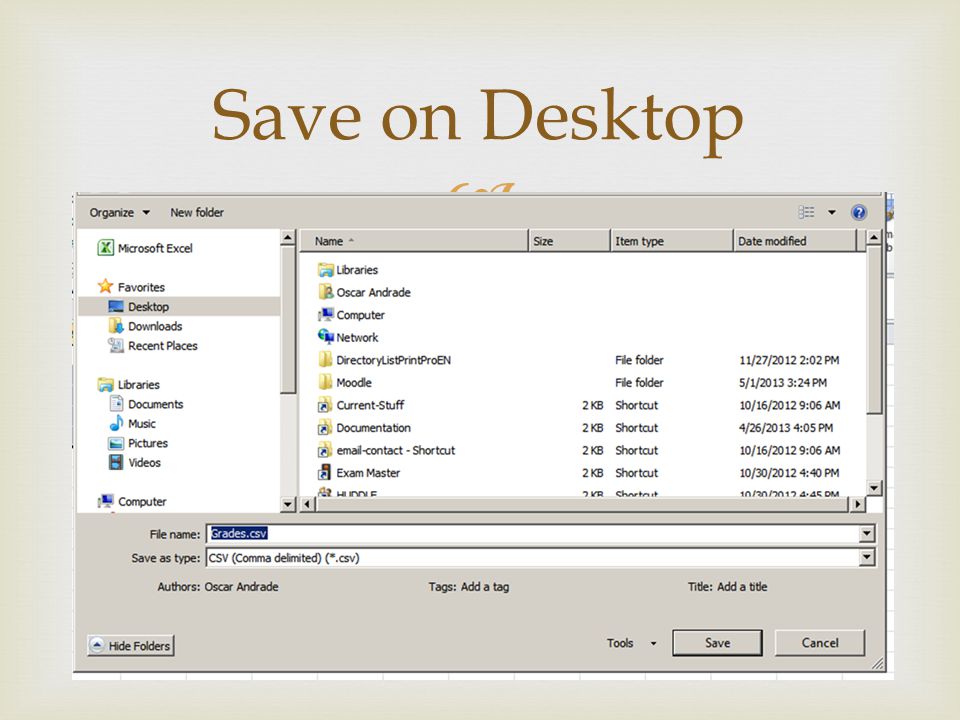Click Add a title field

(x=742, y=587)
